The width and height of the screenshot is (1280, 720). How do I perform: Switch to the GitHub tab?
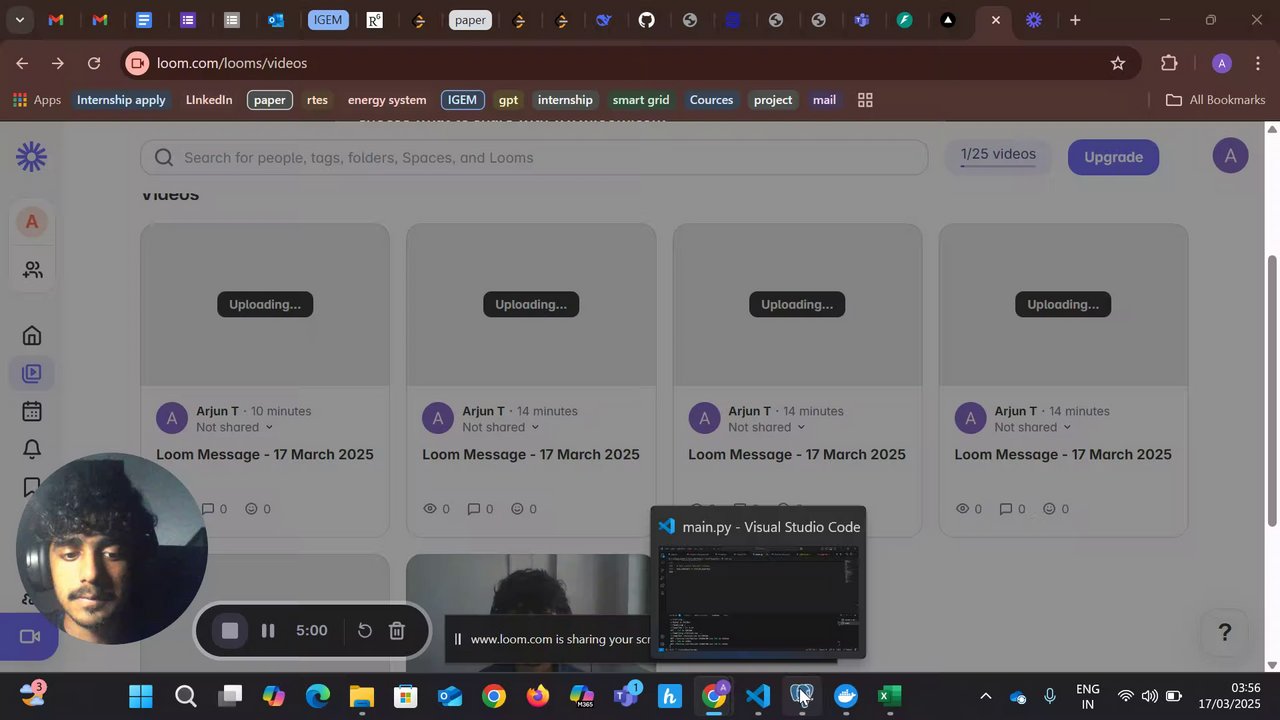(x=647, y=19)
